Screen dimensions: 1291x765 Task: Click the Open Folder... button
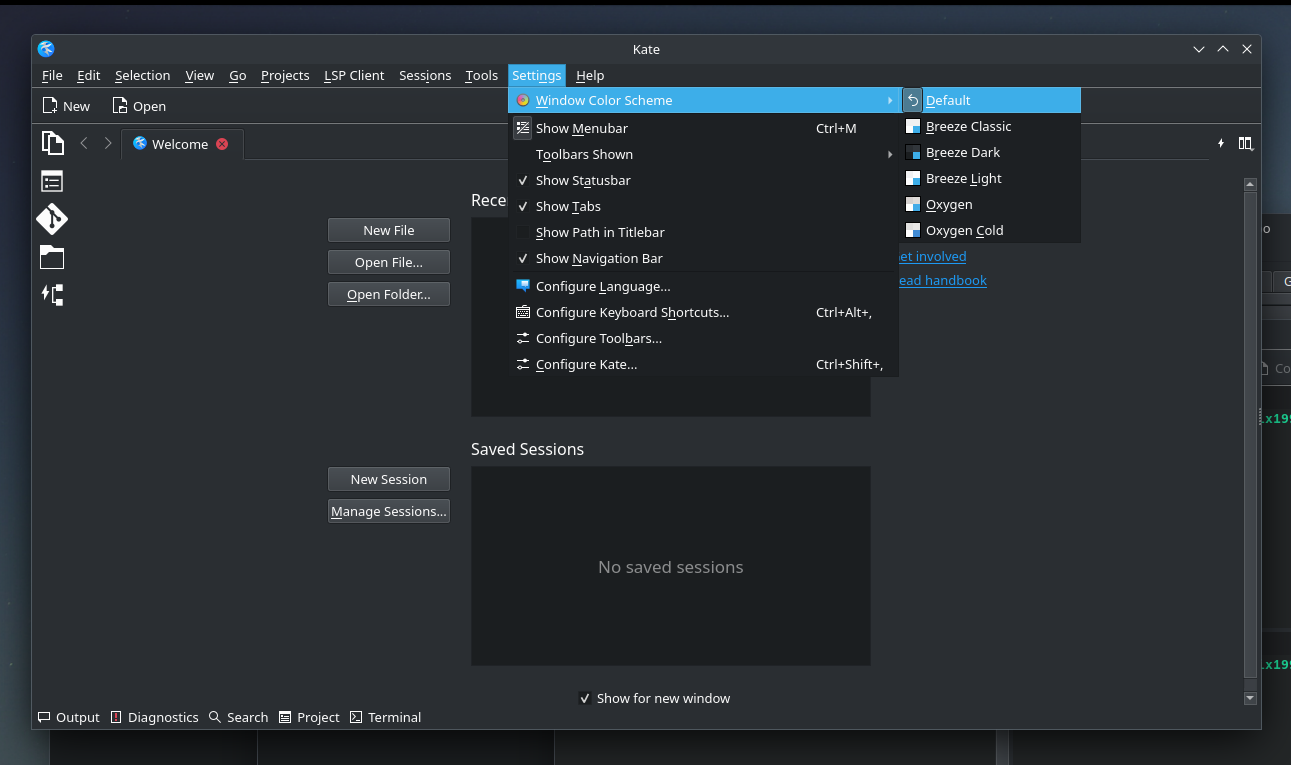coord(389,294)
